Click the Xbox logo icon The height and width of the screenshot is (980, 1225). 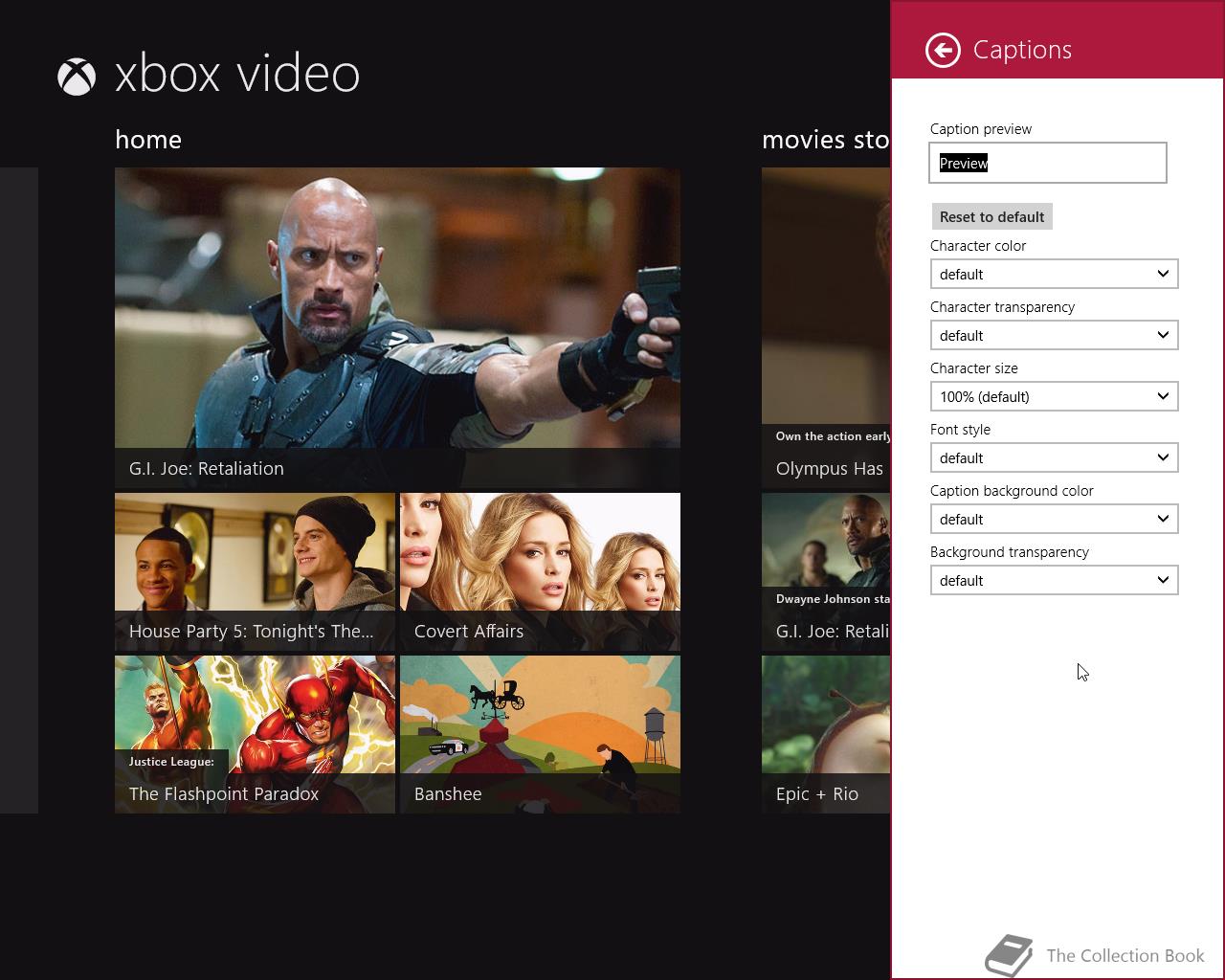77,77
